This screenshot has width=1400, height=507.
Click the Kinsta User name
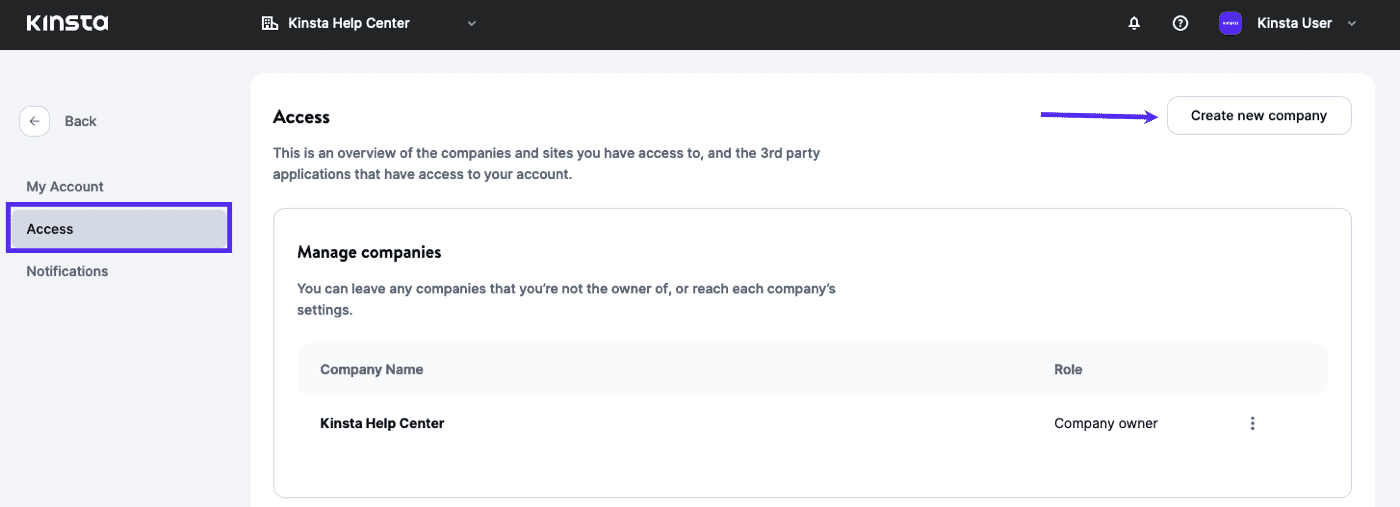1293,23
